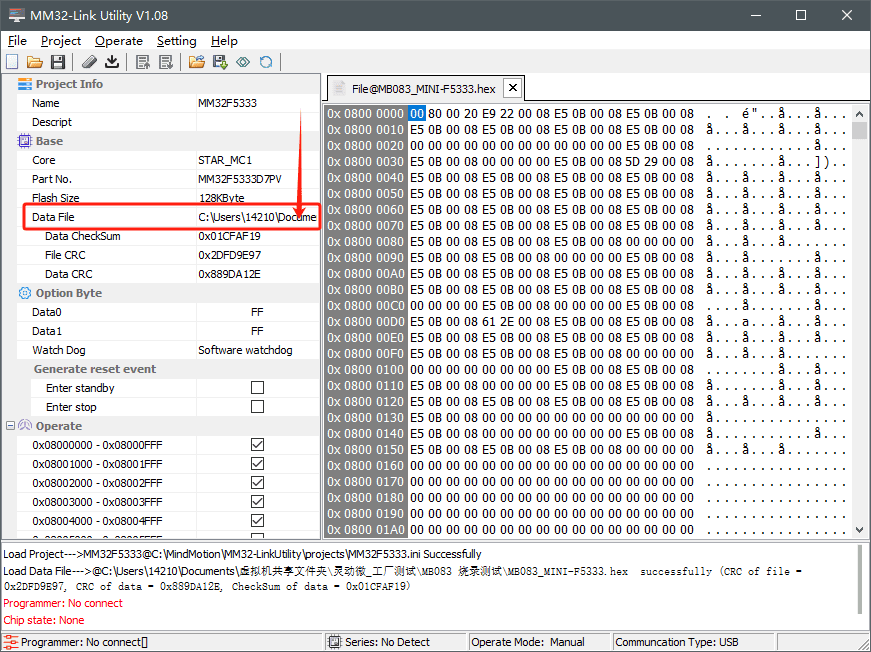
Task: Close the File@MB083_MINI-F5333.hex tab
Action: [511, 88]
